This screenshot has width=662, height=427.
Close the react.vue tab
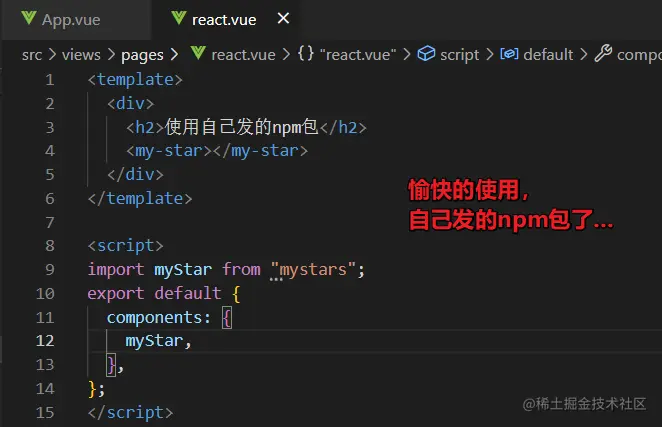point(283,18)
